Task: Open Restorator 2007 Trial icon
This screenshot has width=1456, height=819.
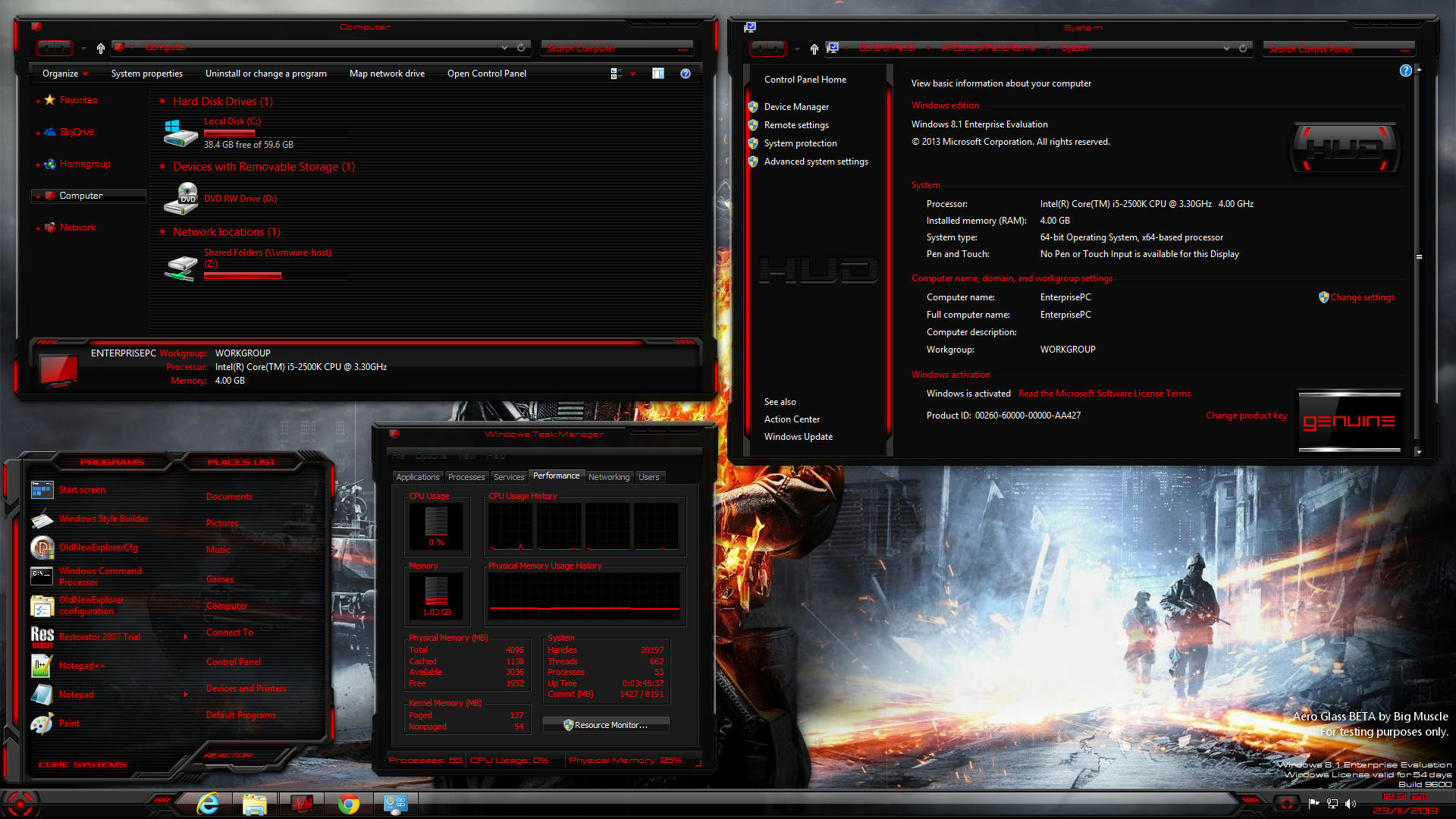Action: [x=42, y=637]
